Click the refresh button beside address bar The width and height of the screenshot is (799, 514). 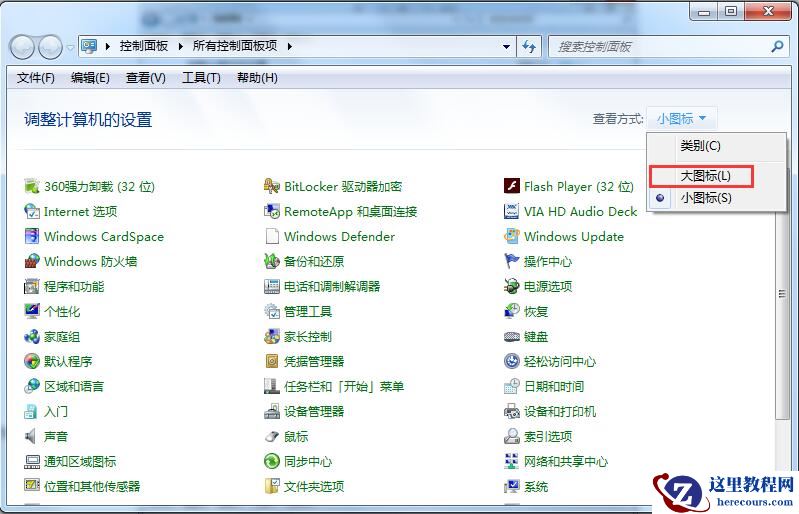529,47
